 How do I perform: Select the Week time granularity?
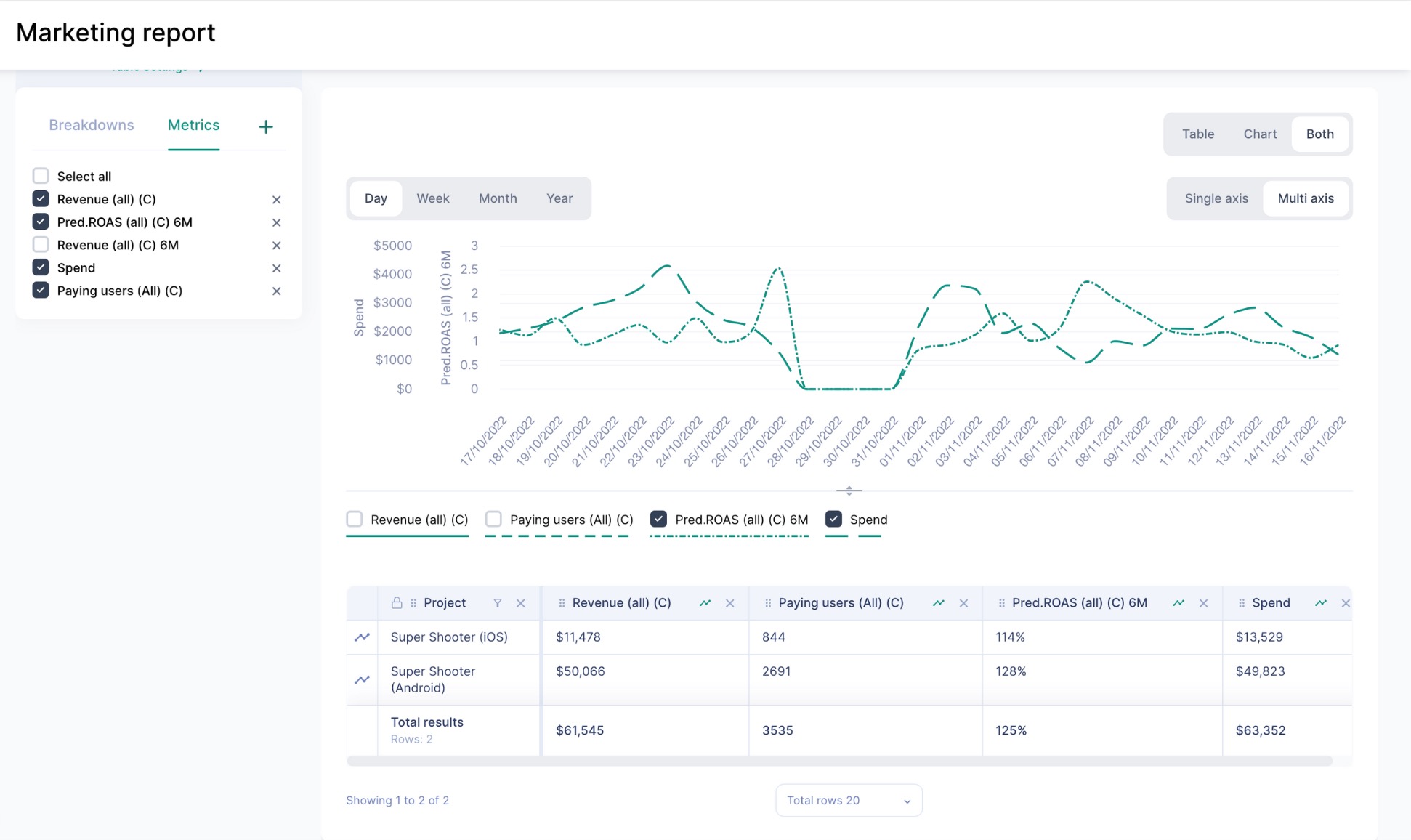pos(432,198)
